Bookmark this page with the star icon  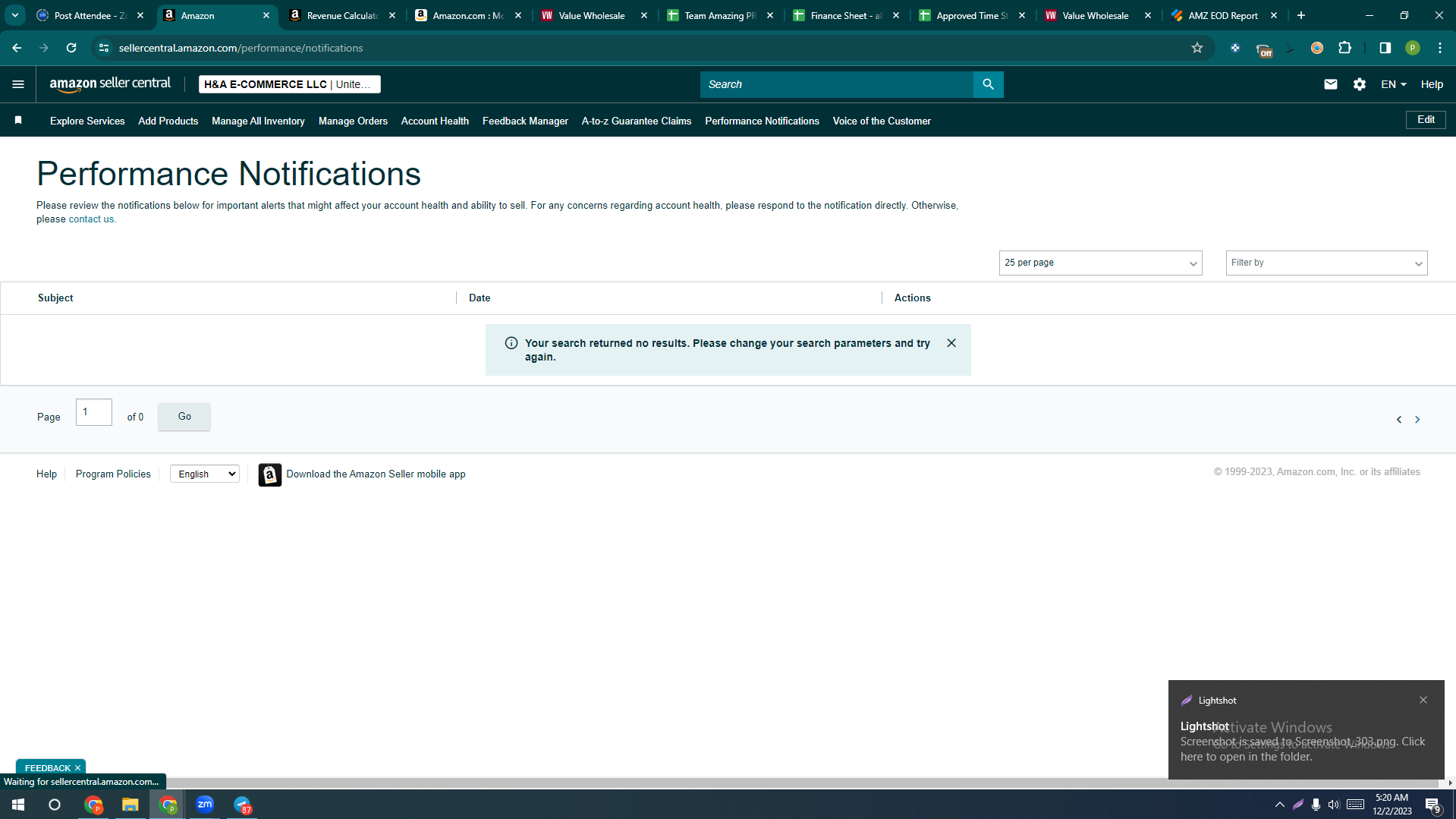1197,48
